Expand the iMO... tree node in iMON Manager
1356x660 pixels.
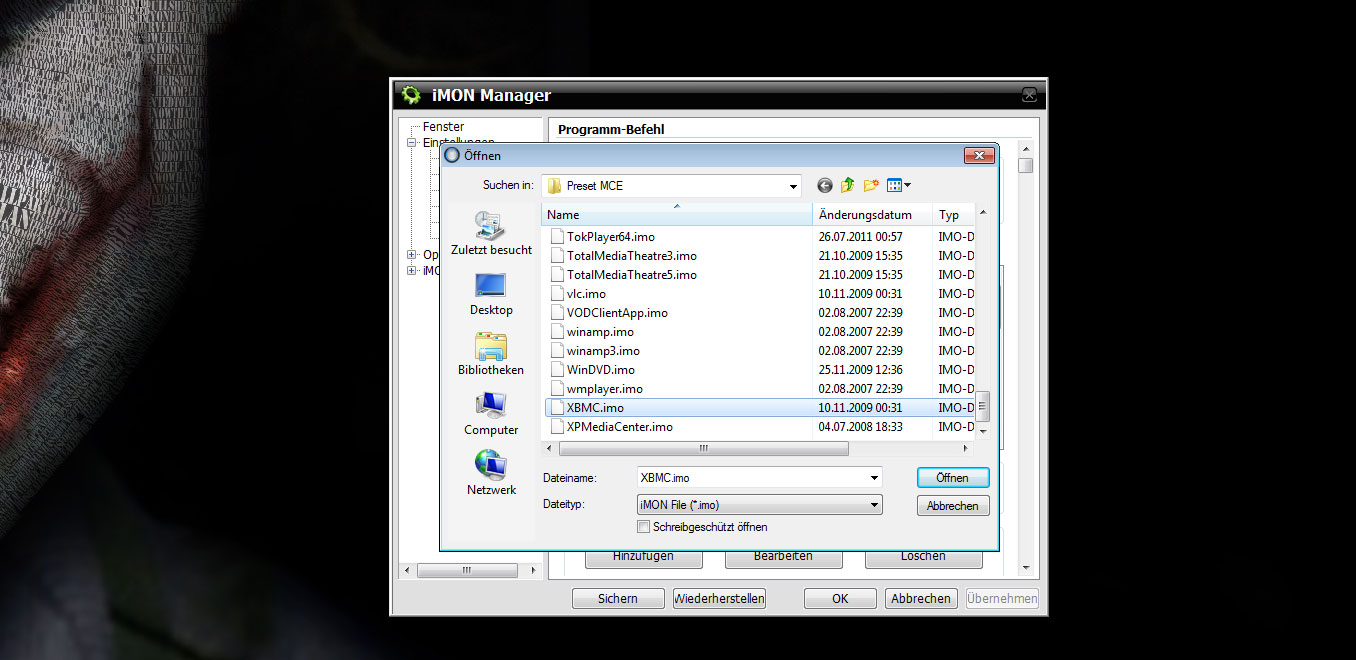(411, 271)
